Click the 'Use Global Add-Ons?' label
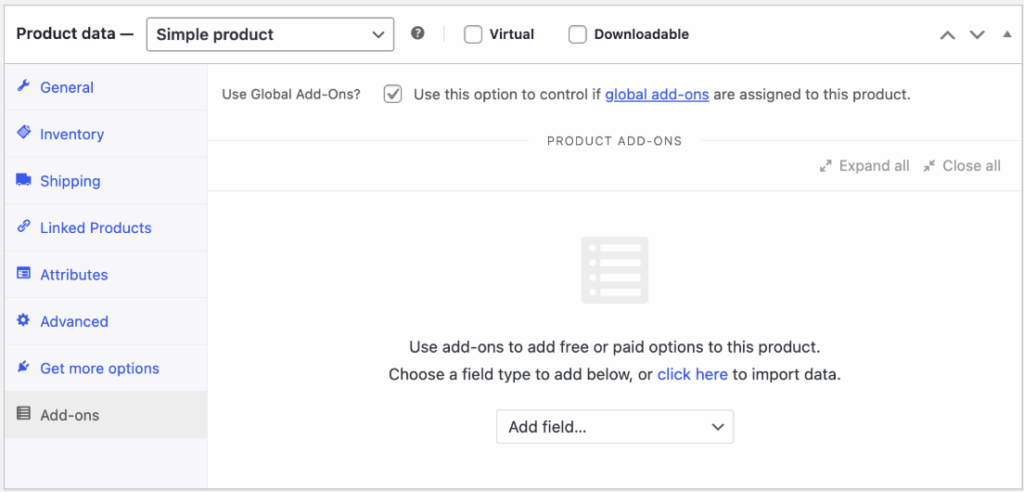 click(x=291, y=95)
